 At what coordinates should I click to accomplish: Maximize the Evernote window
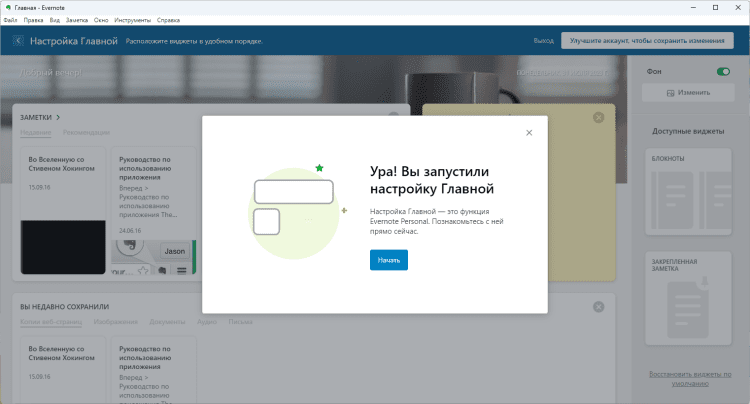(x=716, y=7)
